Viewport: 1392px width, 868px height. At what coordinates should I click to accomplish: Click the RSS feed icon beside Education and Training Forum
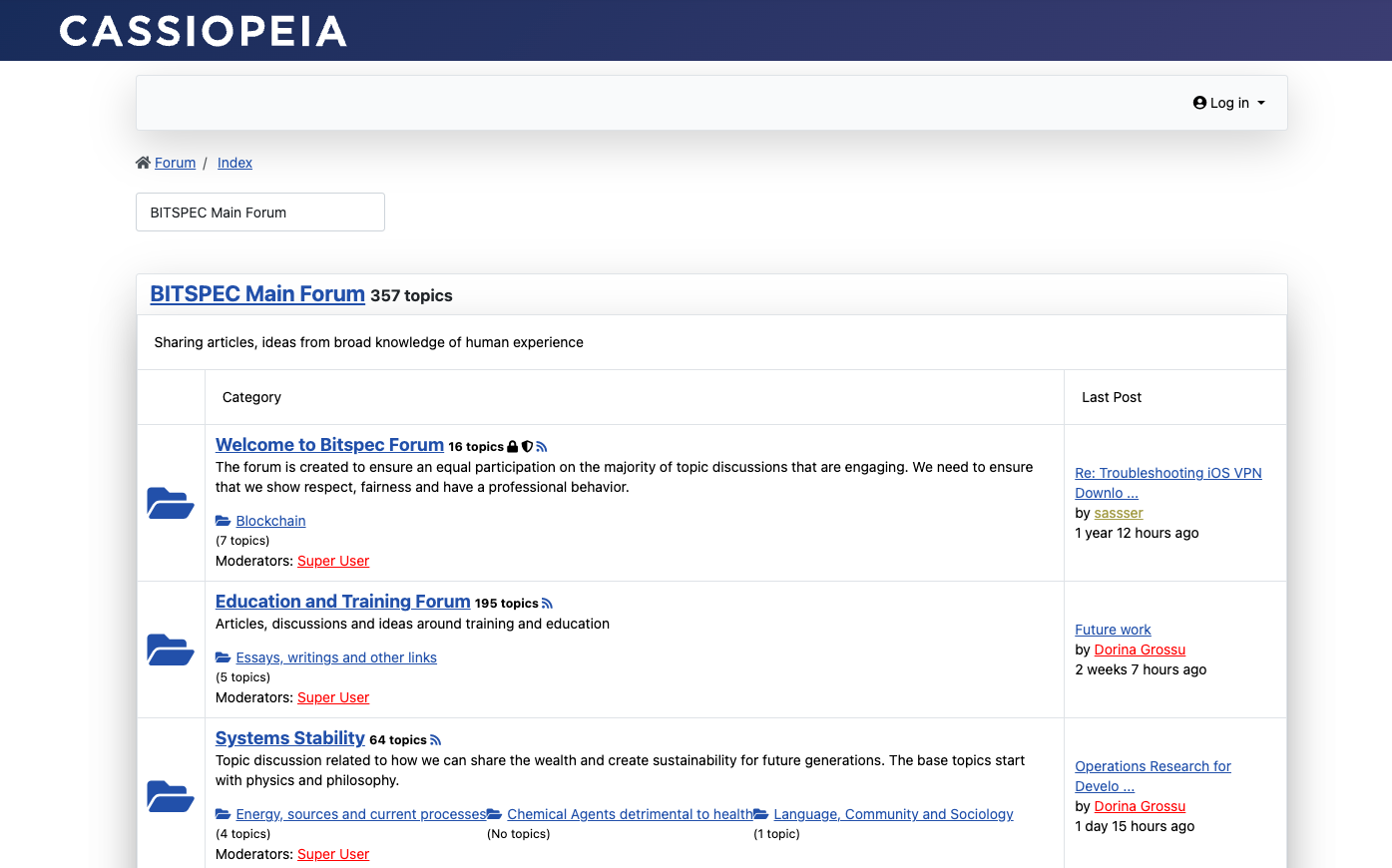(x=547, y=604)
